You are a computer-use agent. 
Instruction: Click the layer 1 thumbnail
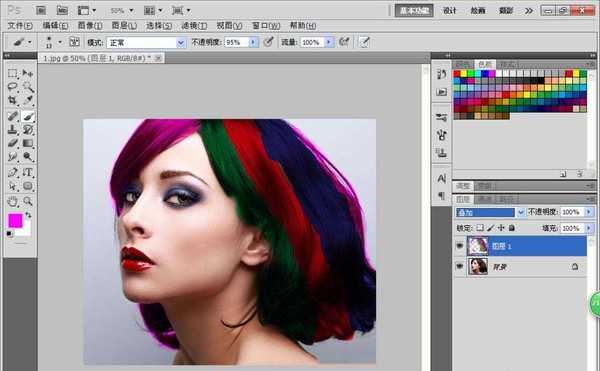point(478,246)
